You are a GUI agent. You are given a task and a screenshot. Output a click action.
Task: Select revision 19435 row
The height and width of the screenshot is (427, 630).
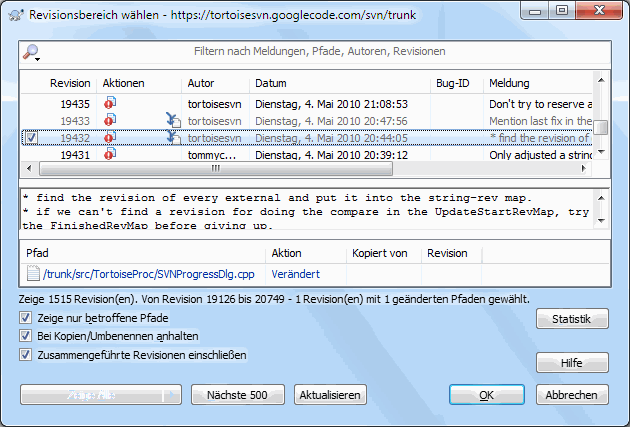pos(307,104)
